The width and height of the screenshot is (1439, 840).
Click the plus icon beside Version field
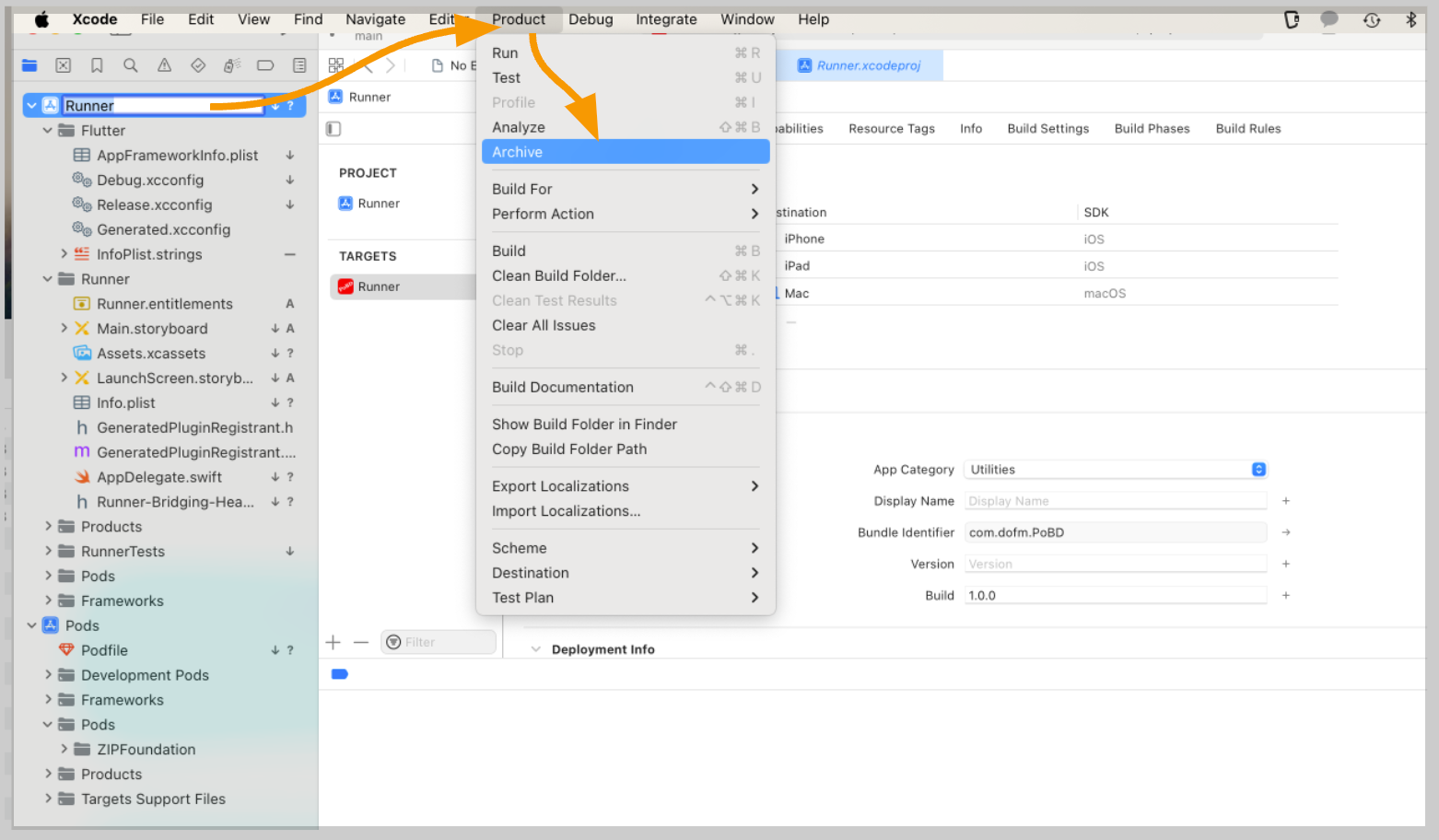1286,564
